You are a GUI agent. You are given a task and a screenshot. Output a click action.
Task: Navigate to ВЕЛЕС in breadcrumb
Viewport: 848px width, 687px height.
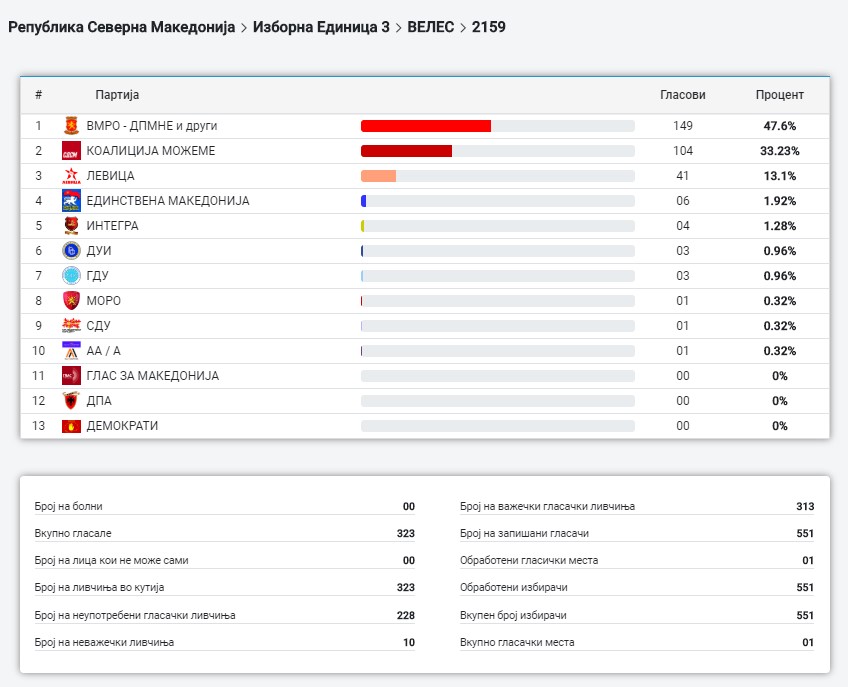432,27
